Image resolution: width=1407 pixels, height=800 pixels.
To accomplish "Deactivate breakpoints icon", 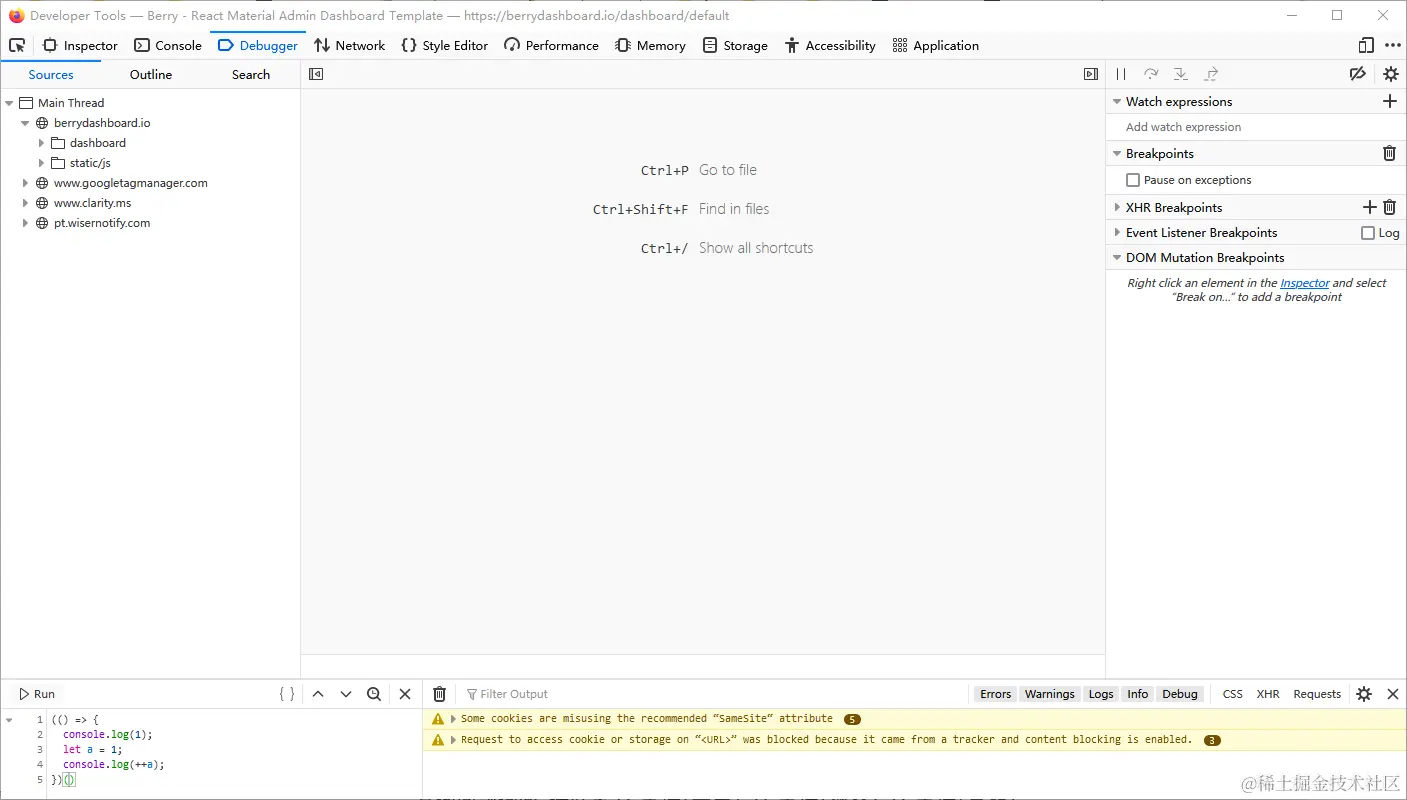I will 1357,74.
